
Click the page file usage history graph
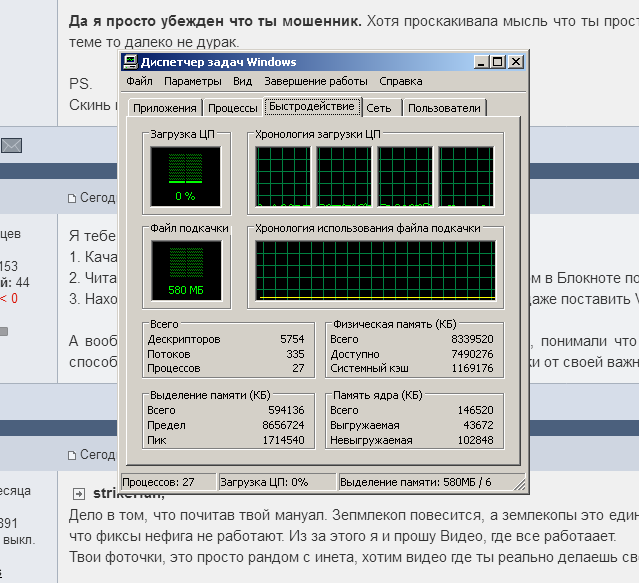(375, 271)
